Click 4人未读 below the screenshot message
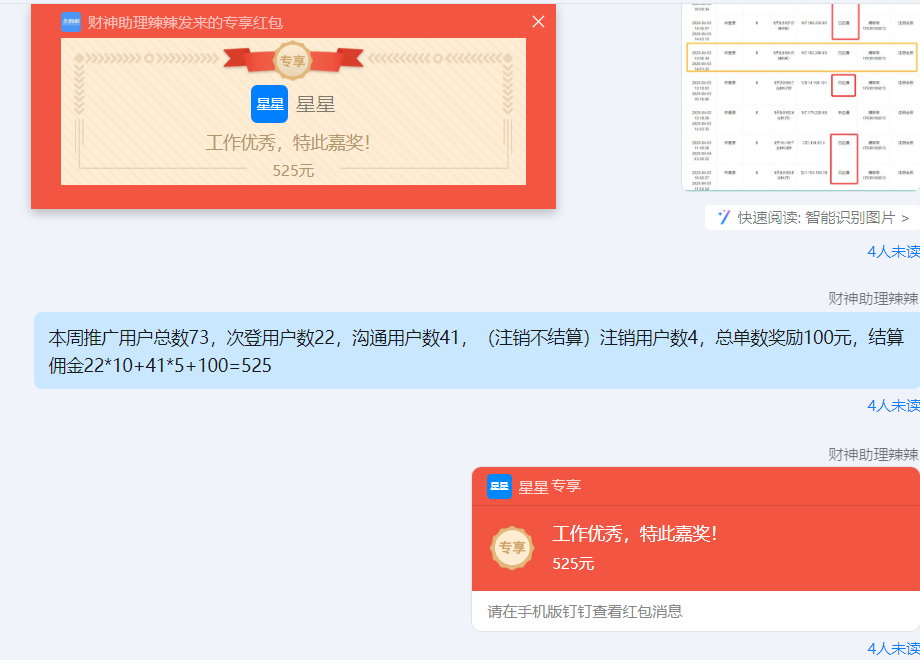The image size is (920, 660). (x=893, y=252)
